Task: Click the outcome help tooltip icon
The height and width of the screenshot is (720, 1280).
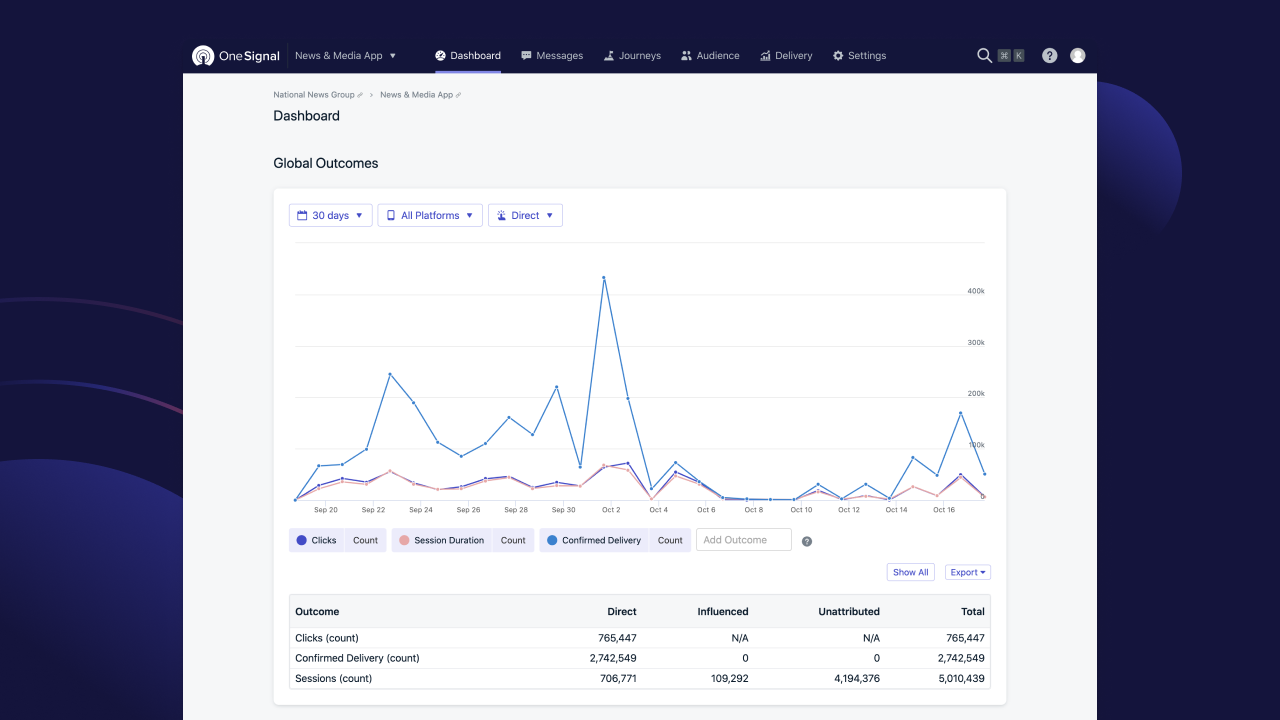Action: coord(807,541)
